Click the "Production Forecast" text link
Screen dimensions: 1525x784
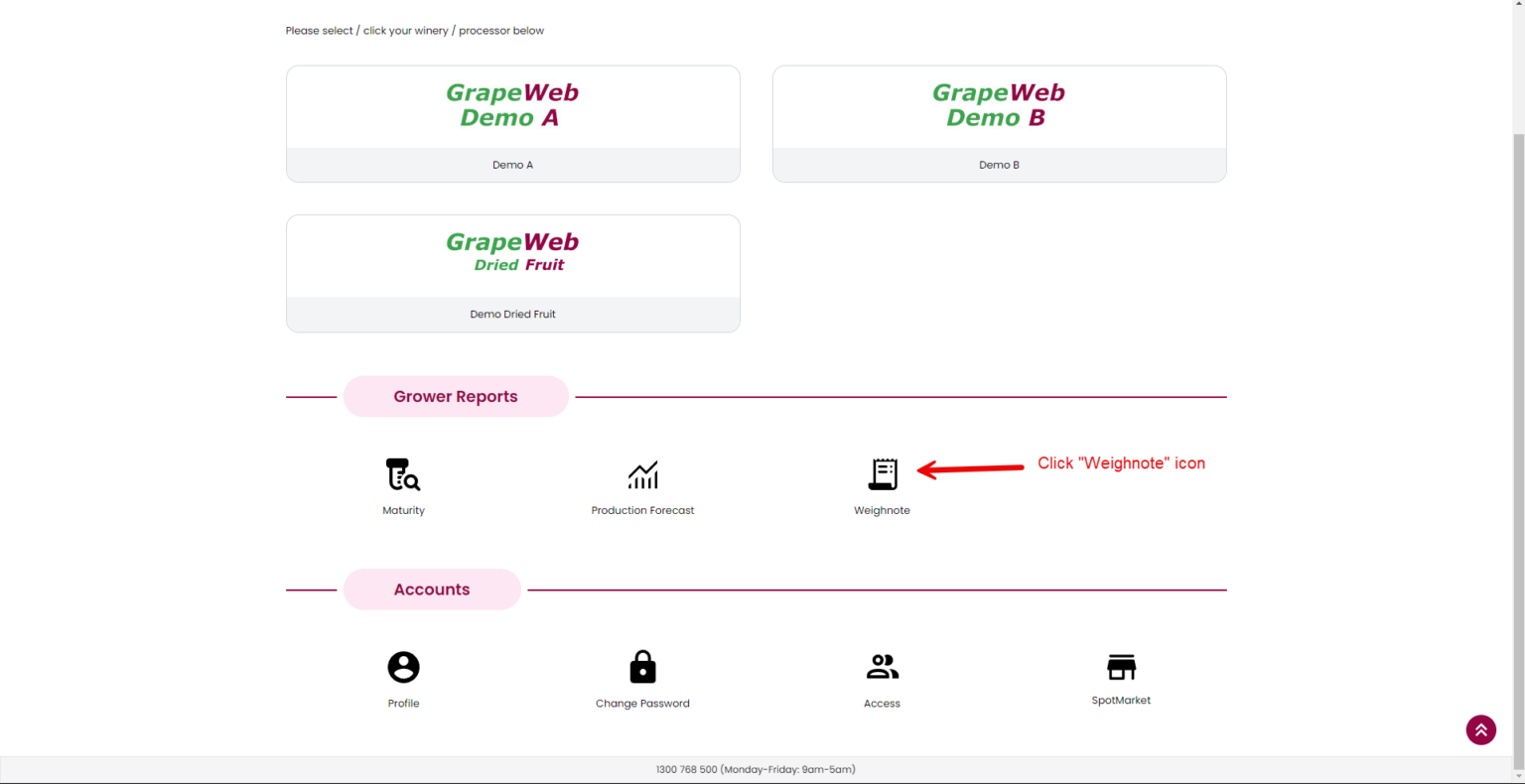[x=642, y=510]
